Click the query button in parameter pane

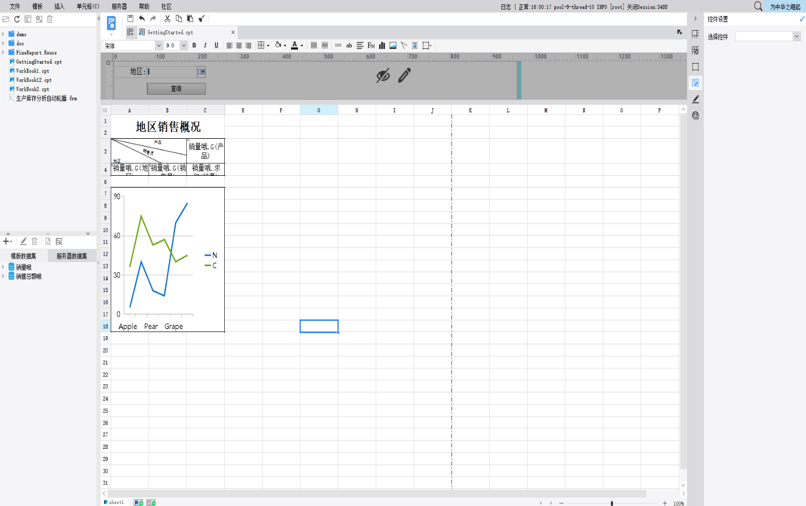click(x=176, y=88)
